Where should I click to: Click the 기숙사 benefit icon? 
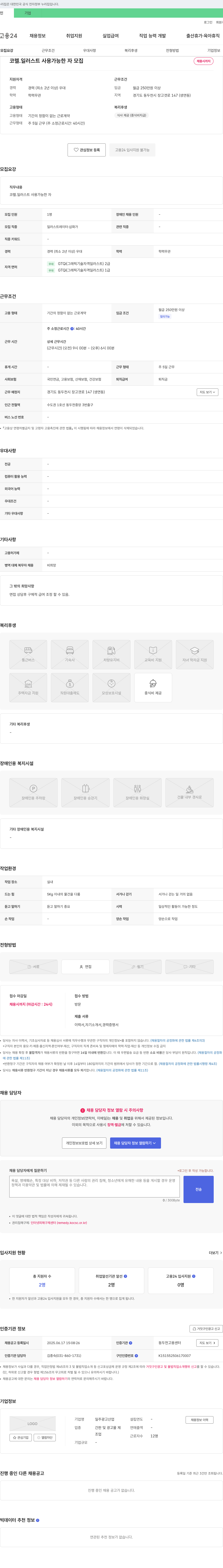(x=70, y=654)
